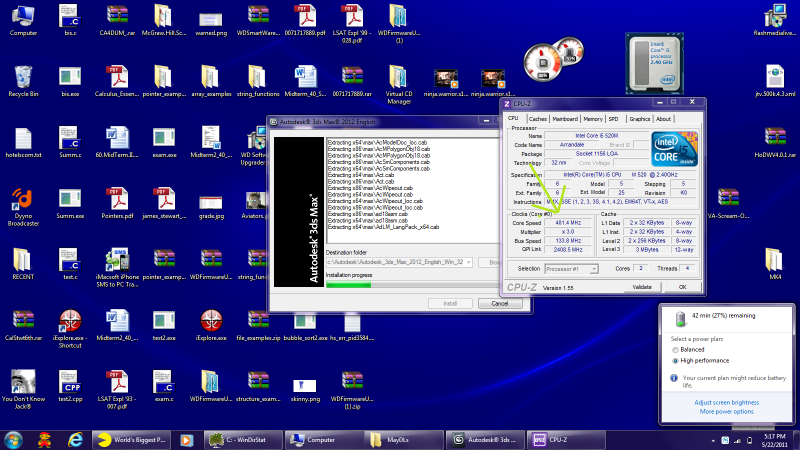
Task: Open the HoDWV4.0.1.rar archive icon
Action: pos(774,142)
